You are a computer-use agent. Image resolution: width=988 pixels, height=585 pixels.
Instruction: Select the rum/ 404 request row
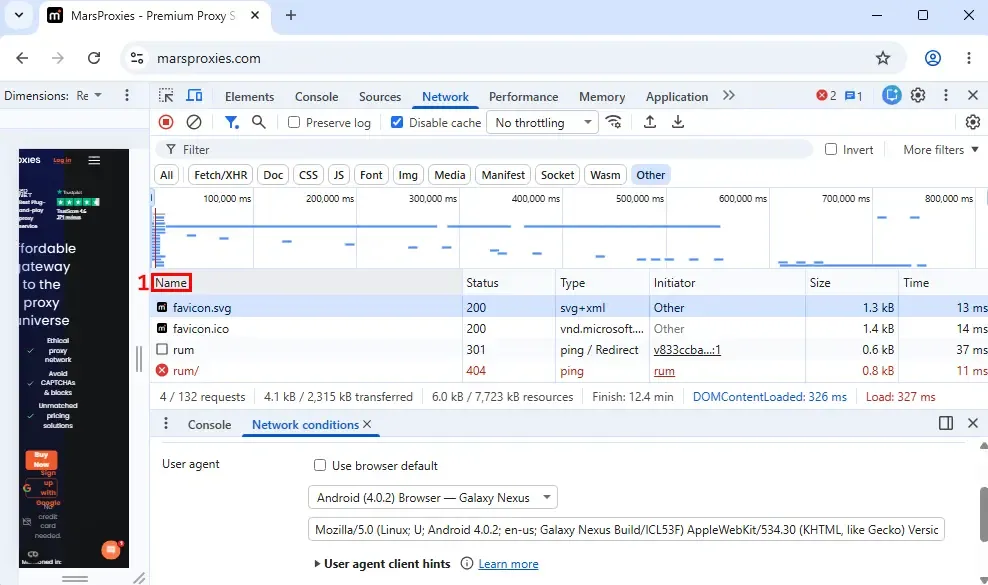coord(569,370)
